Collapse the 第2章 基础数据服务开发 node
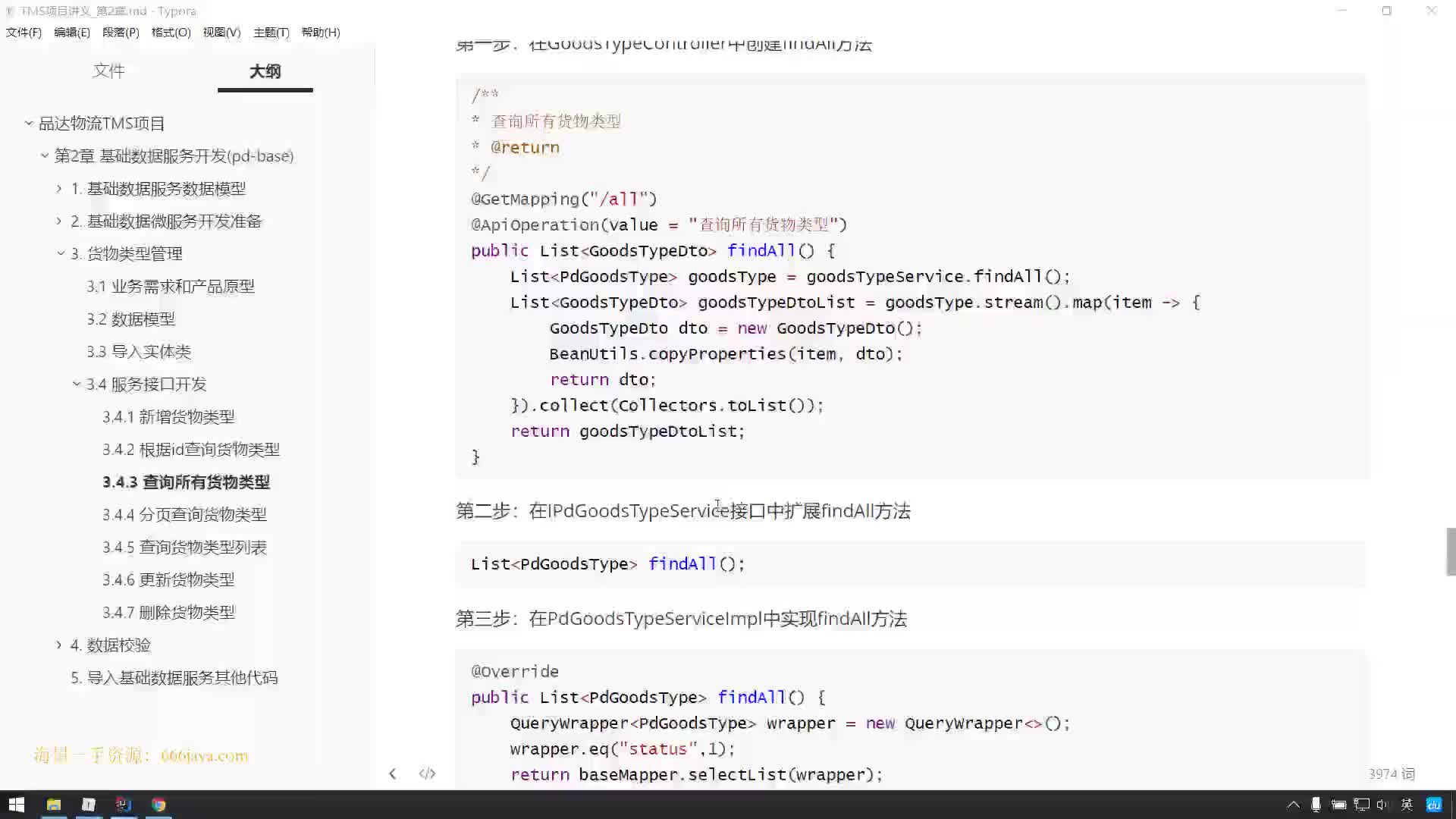1456x819 pixels. point(44,155)
